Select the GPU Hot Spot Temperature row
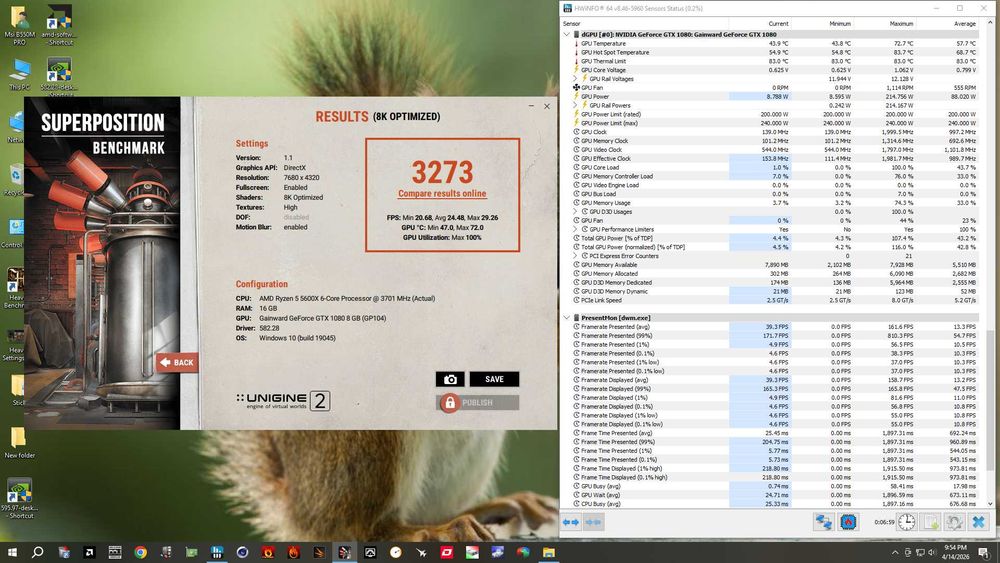This screenshot has height=563, width=1000. click(775, 52)
